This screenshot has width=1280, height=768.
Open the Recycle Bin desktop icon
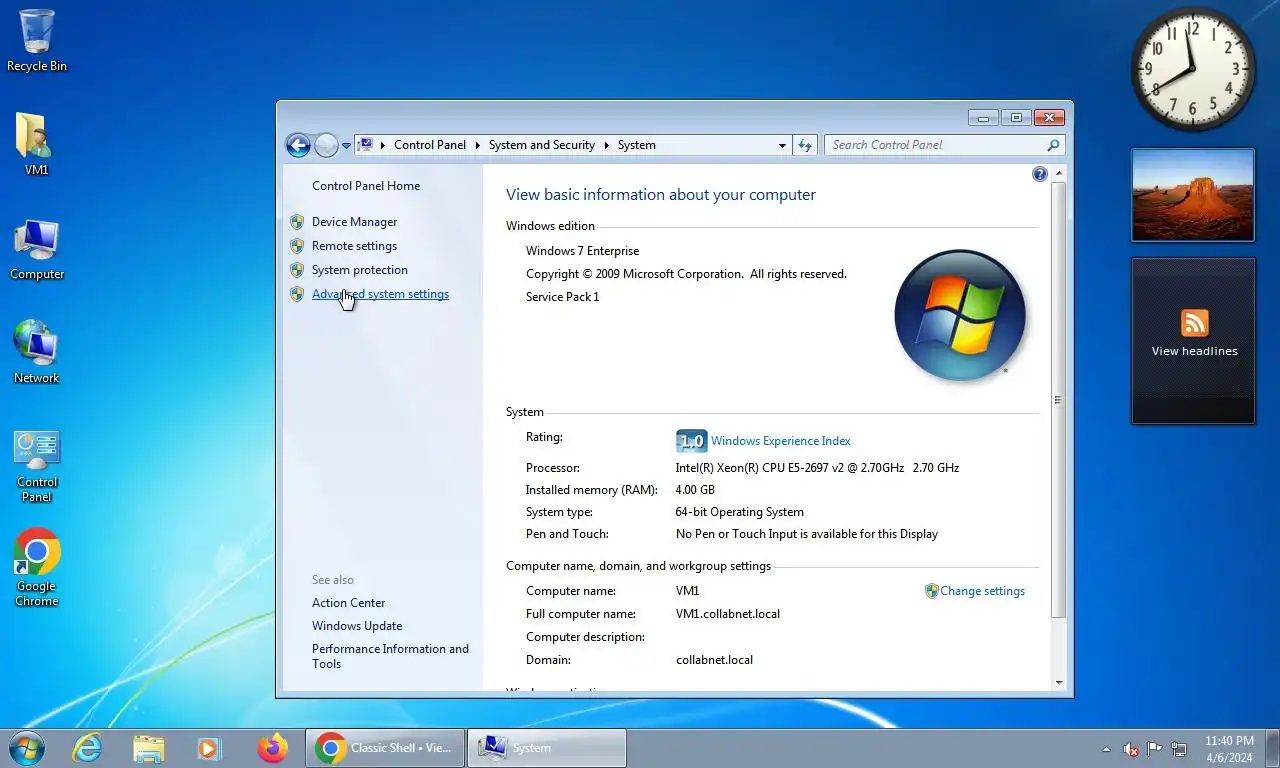click(37, 40)
